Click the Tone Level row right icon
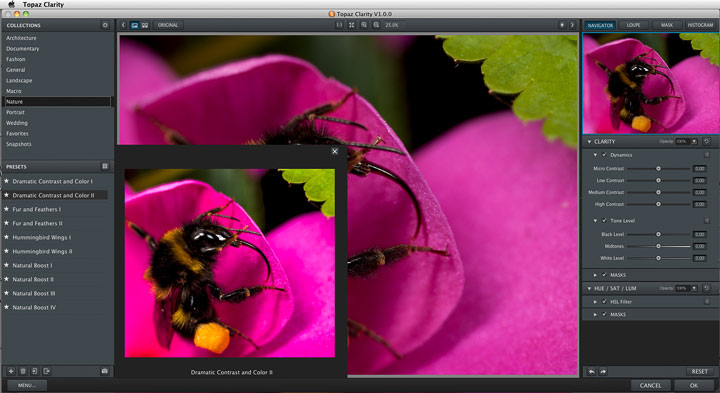This screenshot has width=720, height=393. point(707,221)
